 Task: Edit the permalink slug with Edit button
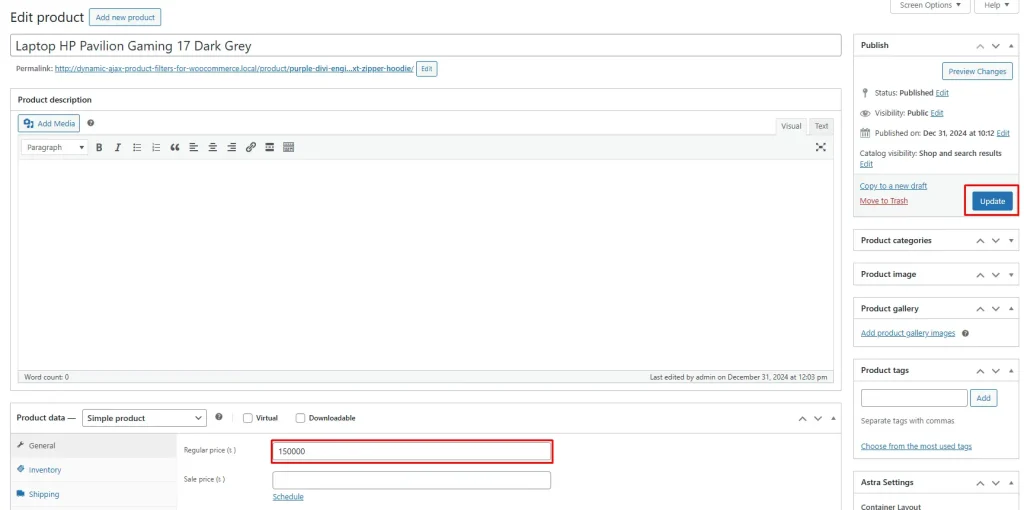[426, 69]
